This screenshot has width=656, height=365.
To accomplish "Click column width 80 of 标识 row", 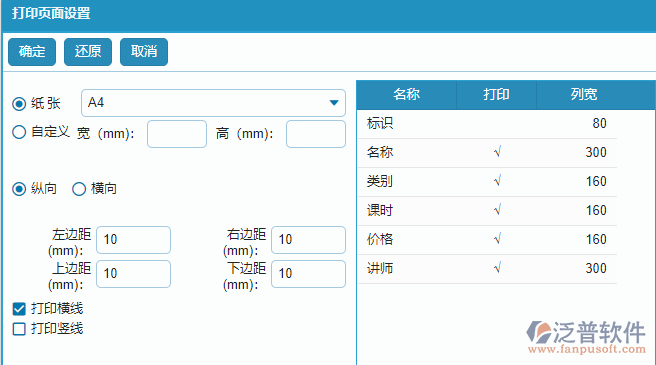I will (599, 123).
